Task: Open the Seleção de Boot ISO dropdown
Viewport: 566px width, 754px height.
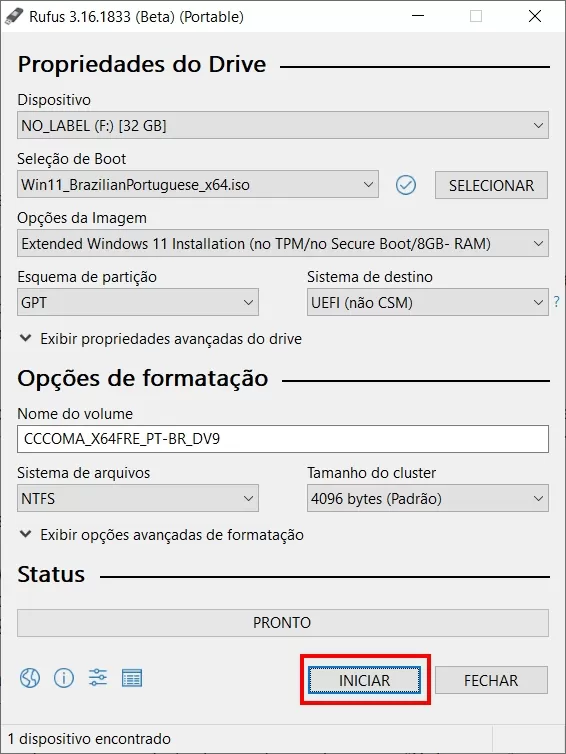Action: click(198, 185)
